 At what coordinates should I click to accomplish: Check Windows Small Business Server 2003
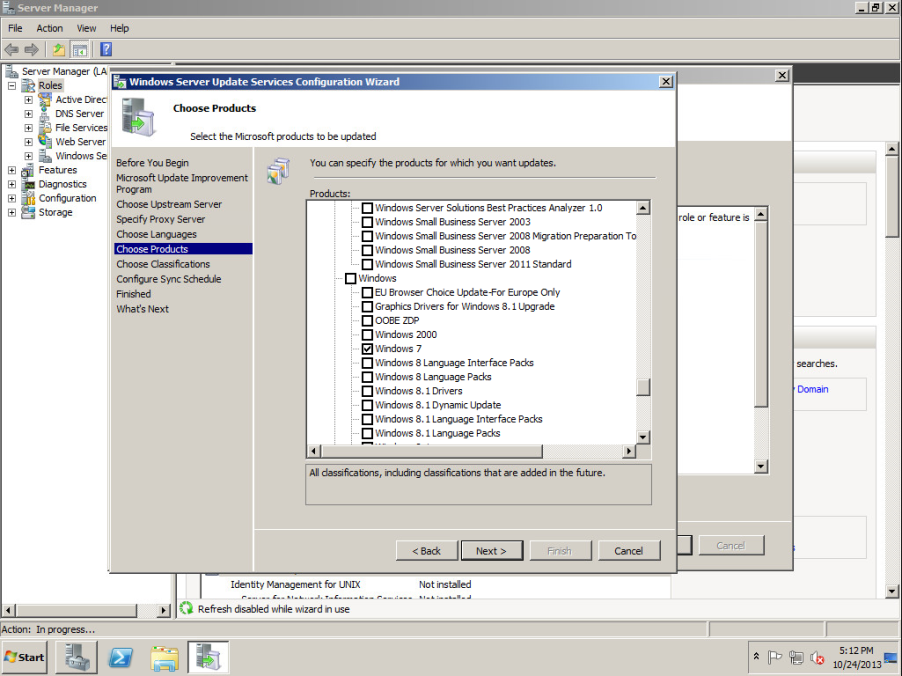(367, 222)
